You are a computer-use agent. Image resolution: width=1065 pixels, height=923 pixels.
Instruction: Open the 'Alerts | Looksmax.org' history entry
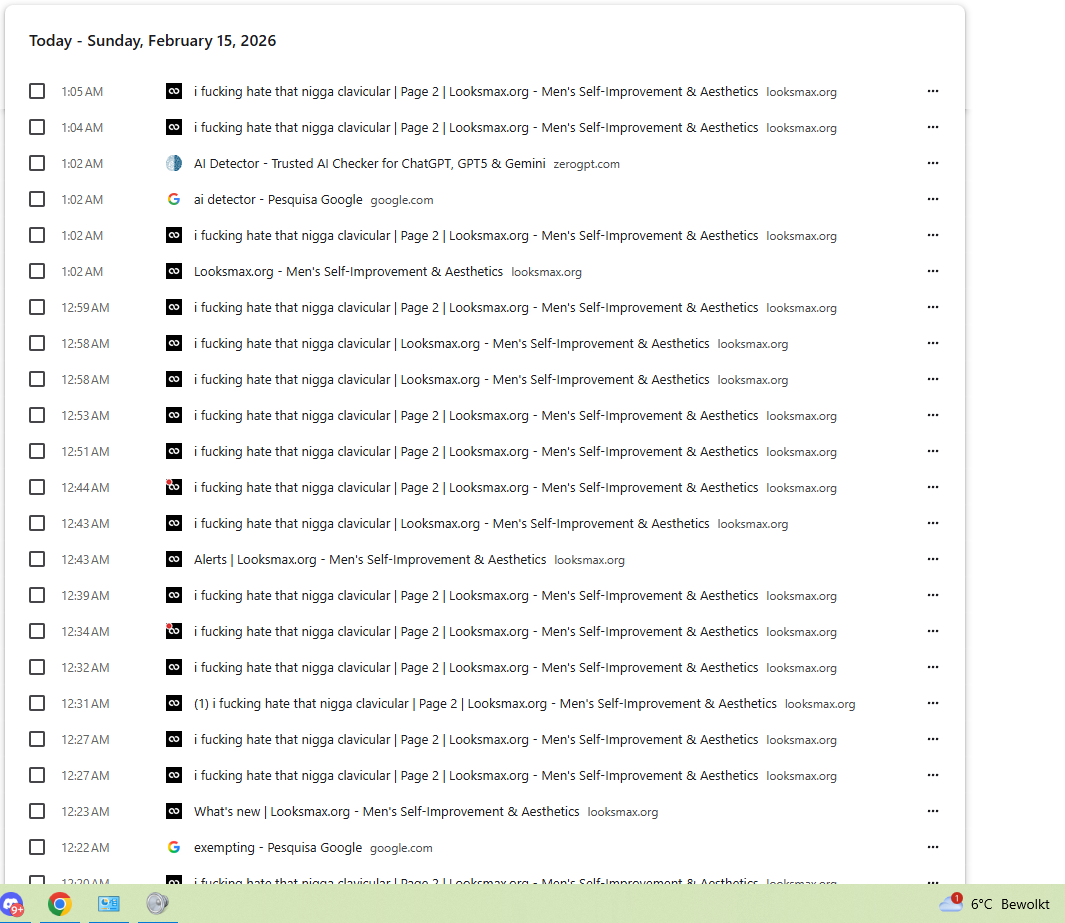[x=369, y=560]
